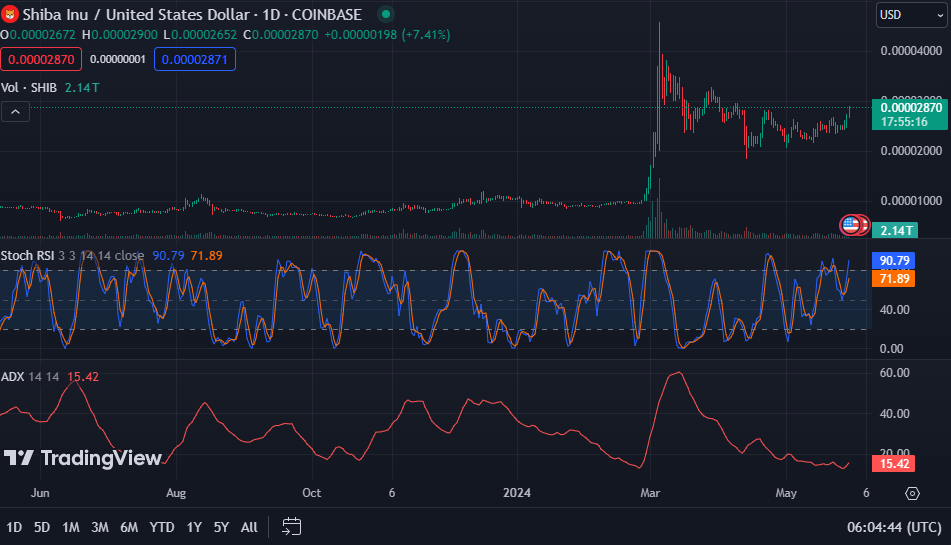Click the spread value 0.00000001
The width and height of the screenshot is (951, 545).
pos(118,59)
